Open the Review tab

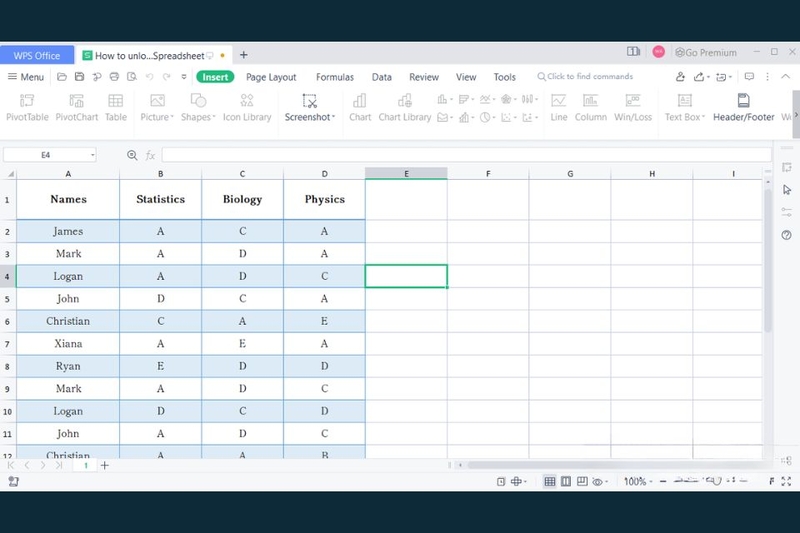coord(423,77)
